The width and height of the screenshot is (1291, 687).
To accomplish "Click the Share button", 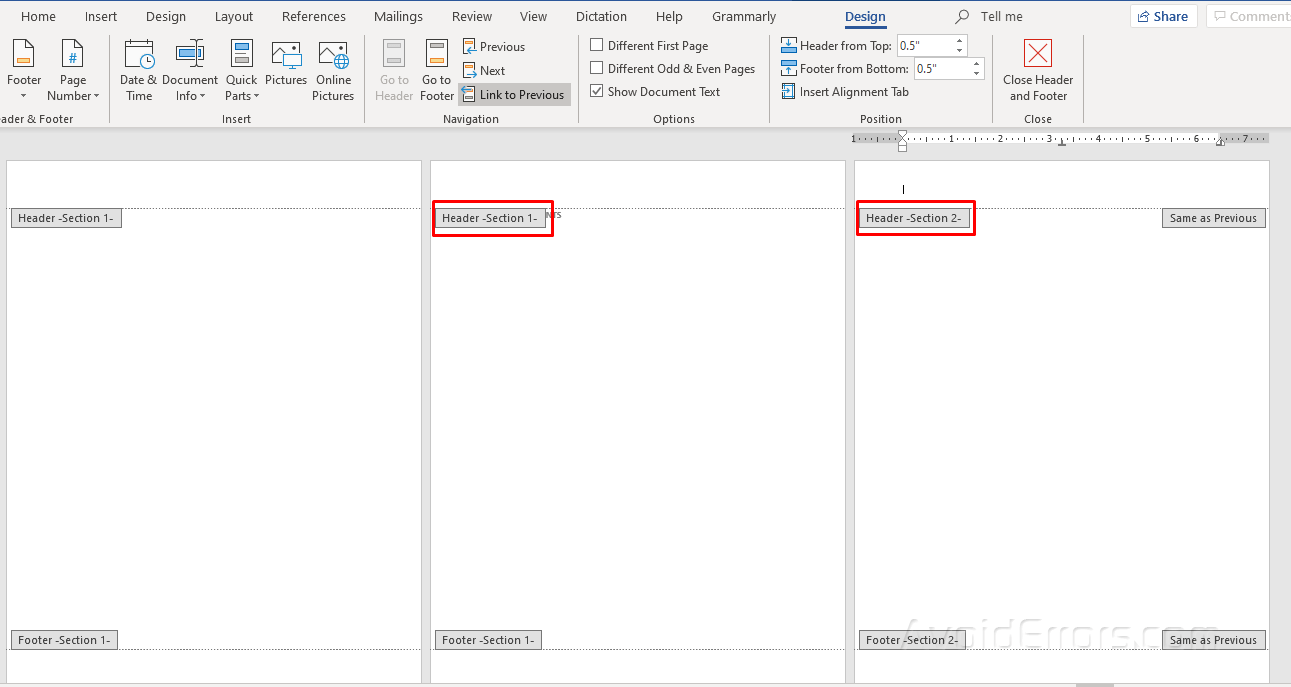I will 1163,16.
